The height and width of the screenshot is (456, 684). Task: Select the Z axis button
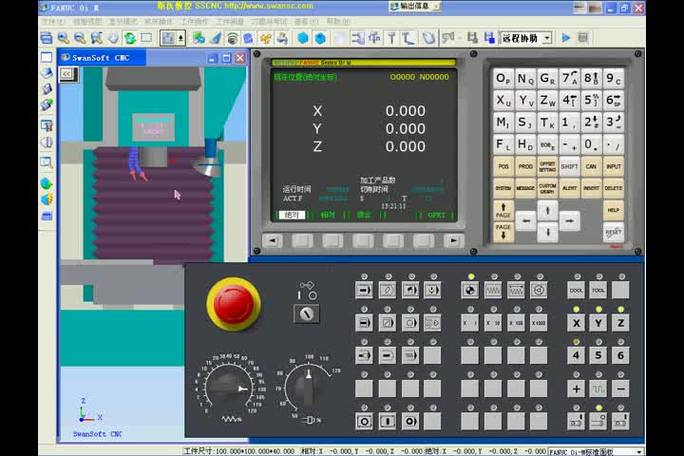(x=620, y=323)
